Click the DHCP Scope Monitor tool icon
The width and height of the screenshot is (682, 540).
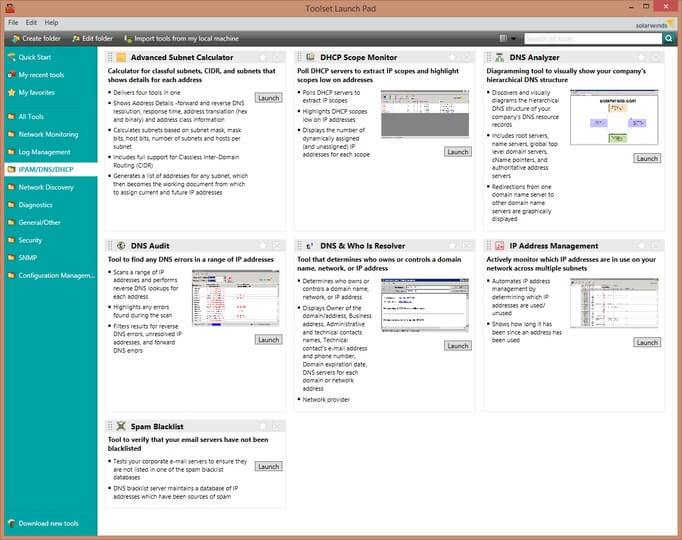click(x=311, y=57)
